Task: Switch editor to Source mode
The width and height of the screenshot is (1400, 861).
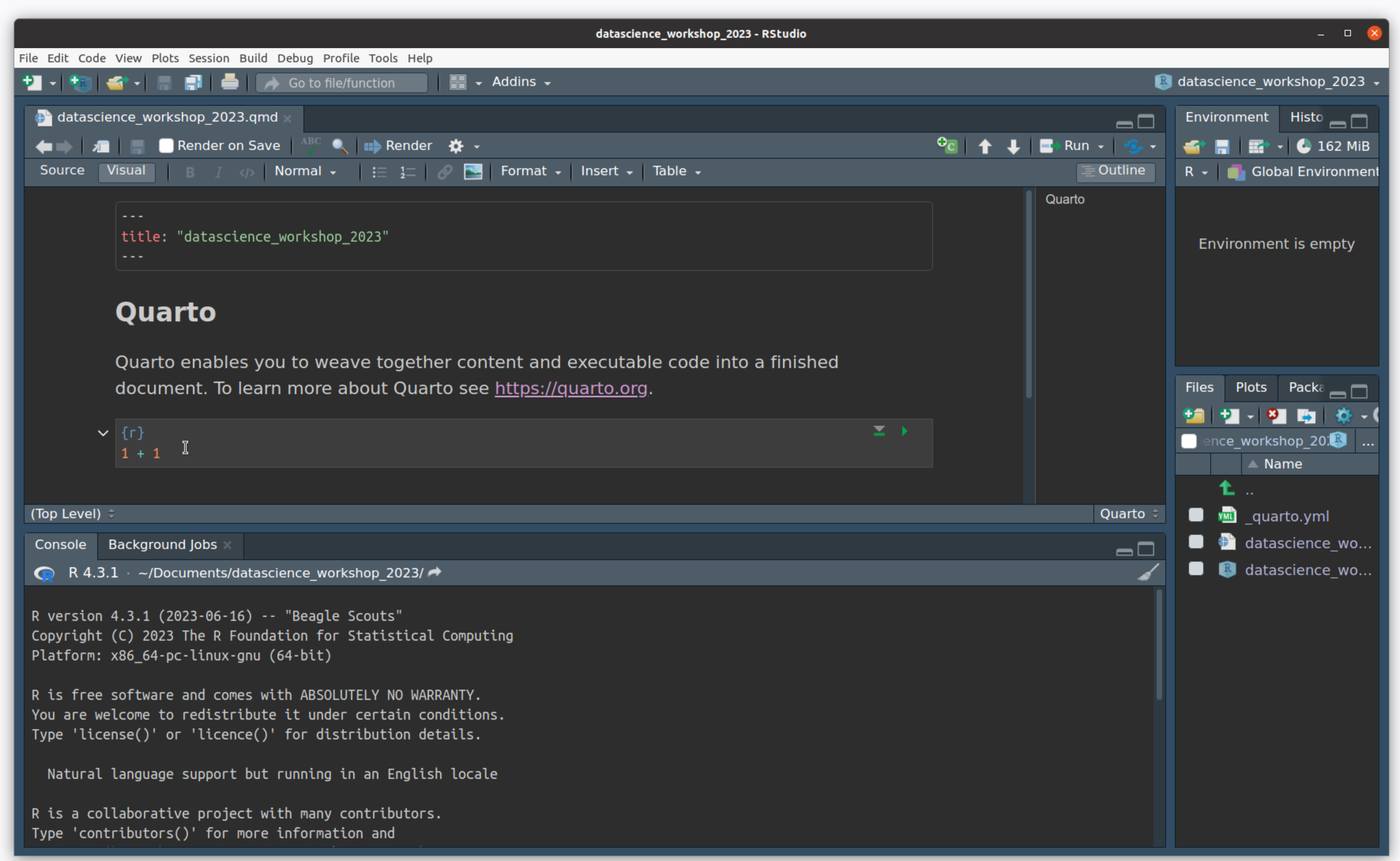Action: coord(62,170)
